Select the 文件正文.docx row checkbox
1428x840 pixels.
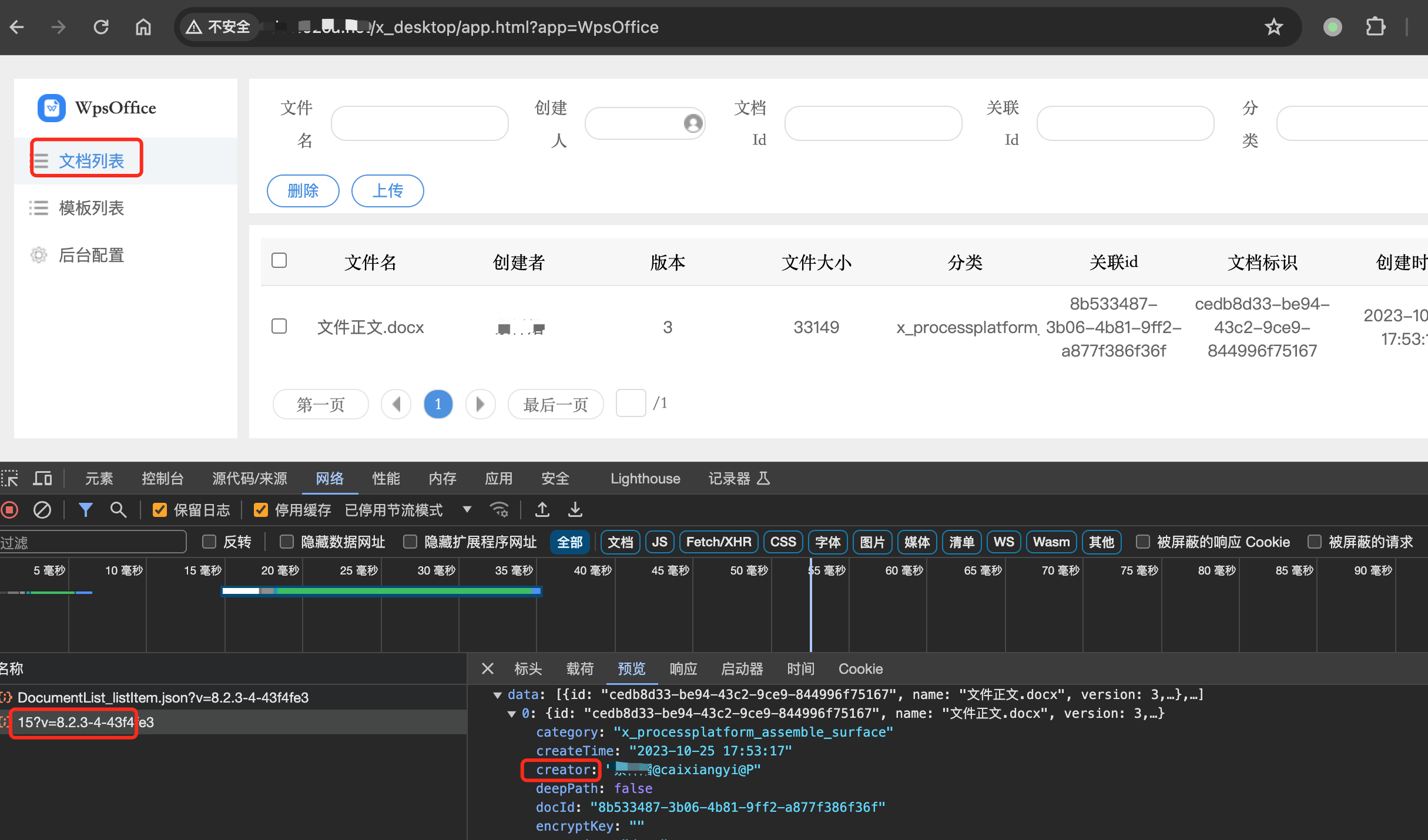(x=279, y=326)
